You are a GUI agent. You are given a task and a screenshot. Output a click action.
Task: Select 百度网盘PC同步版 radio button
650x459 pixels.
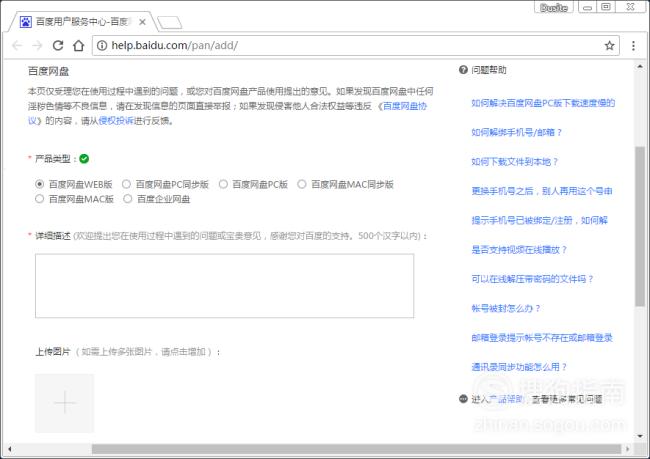(126, 184)
